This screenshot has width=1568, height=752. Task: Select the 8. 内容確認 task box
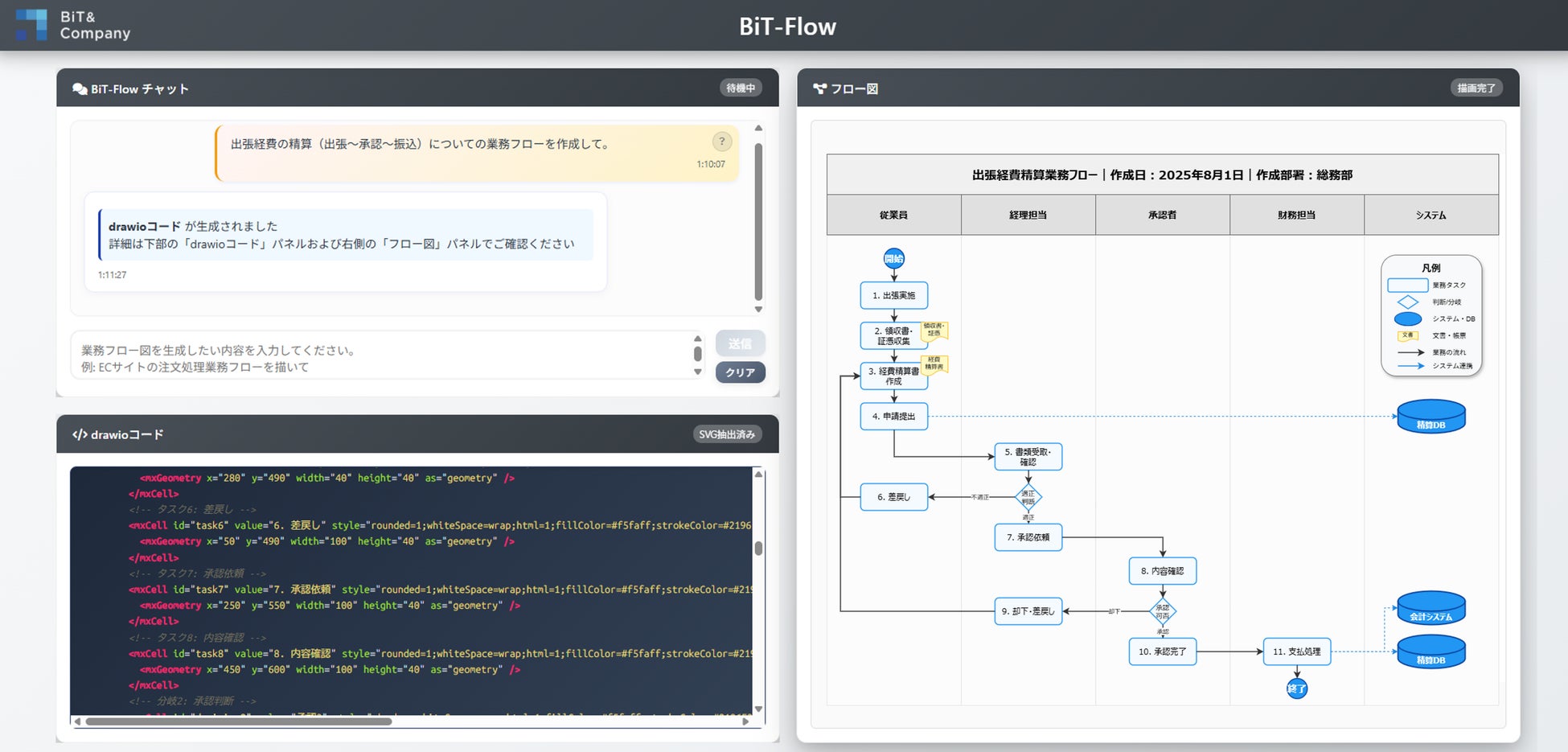tap(1162, 571)
